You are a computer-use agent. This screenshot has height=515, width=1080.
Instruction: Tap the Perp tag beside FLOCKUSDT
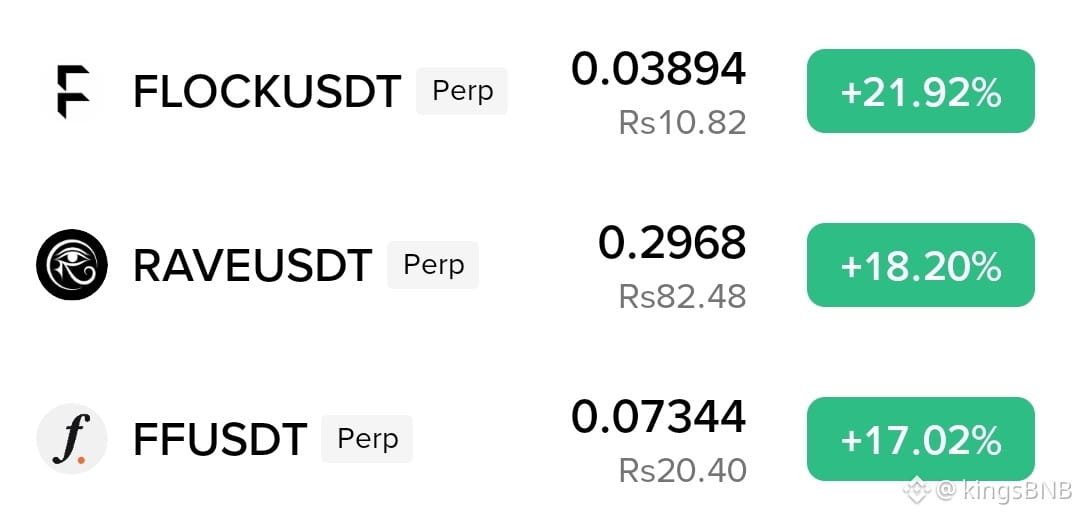click(x=462, y=91)
